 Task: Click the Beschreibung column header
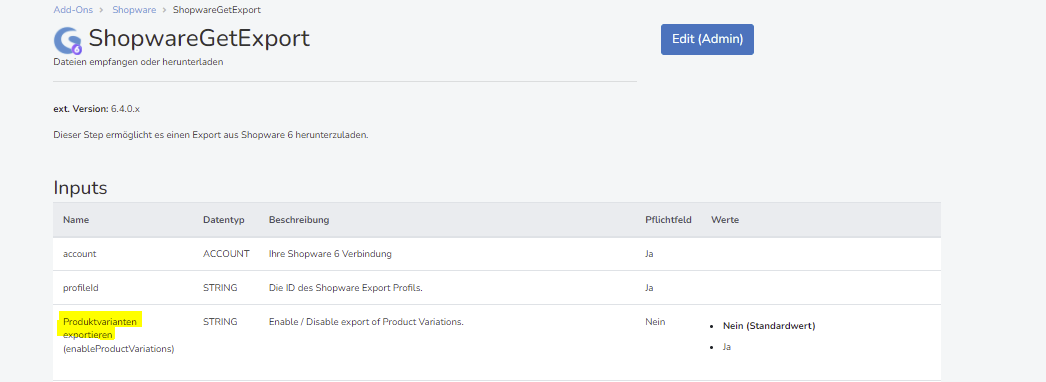coord(299,219)
